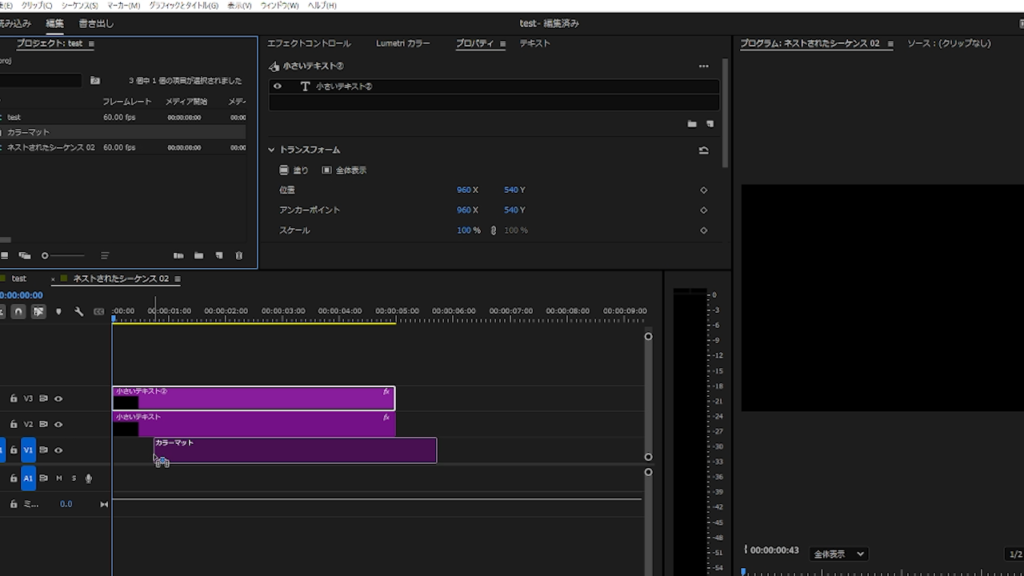Collapse the トランスフォーム section
1024x576 pixels.
point(271,150)
